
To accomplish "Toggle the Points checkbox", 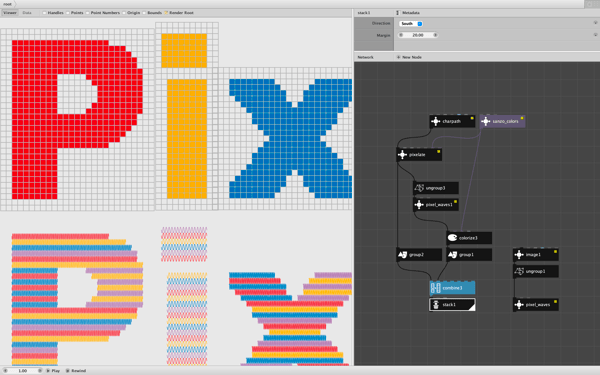I will pyautogui.click(x=68, y=13).
